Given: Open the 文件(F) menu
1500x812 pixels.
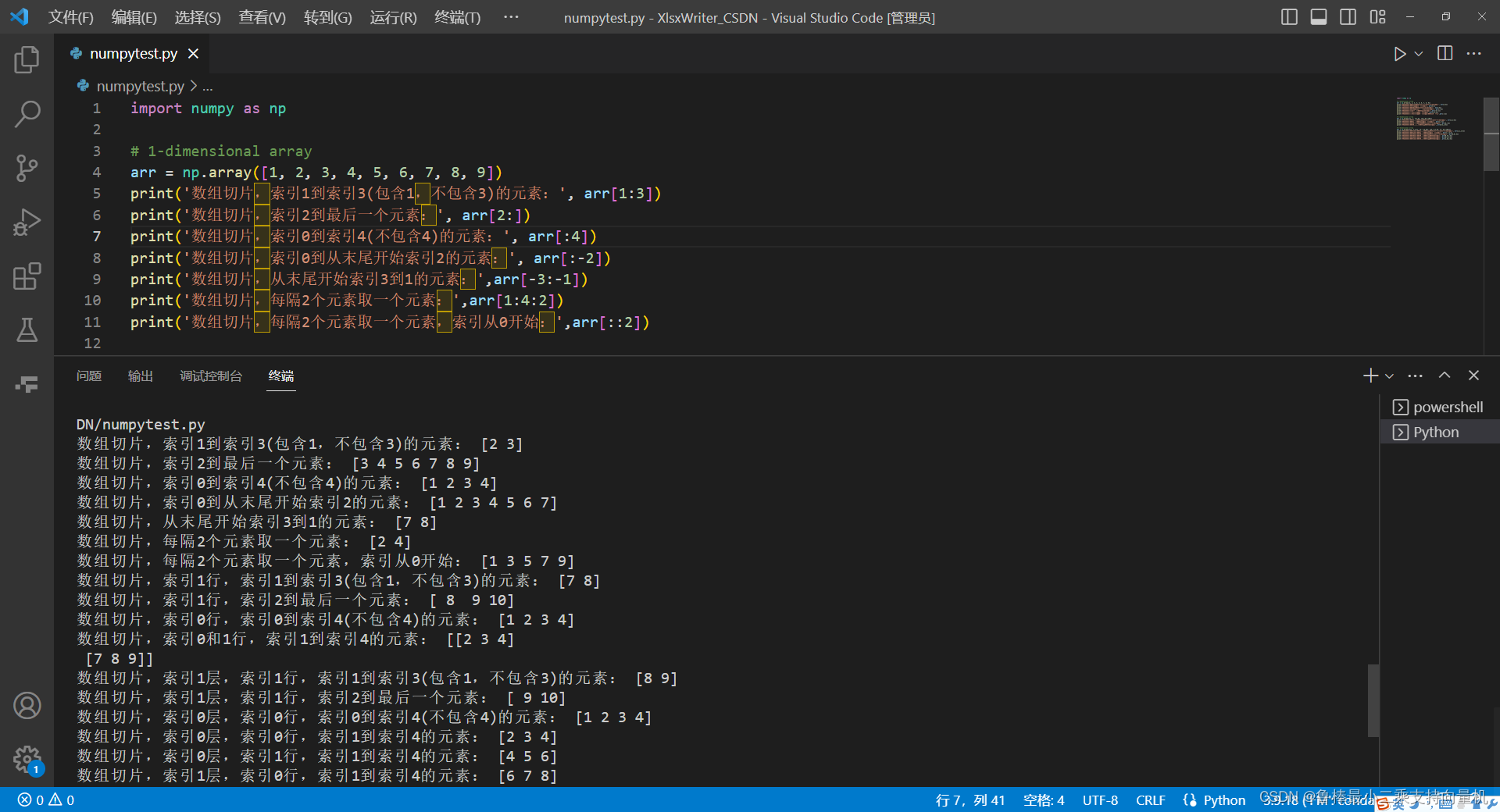Looking at the screenshot, I should pyautogui.click(x=71, y=17).
